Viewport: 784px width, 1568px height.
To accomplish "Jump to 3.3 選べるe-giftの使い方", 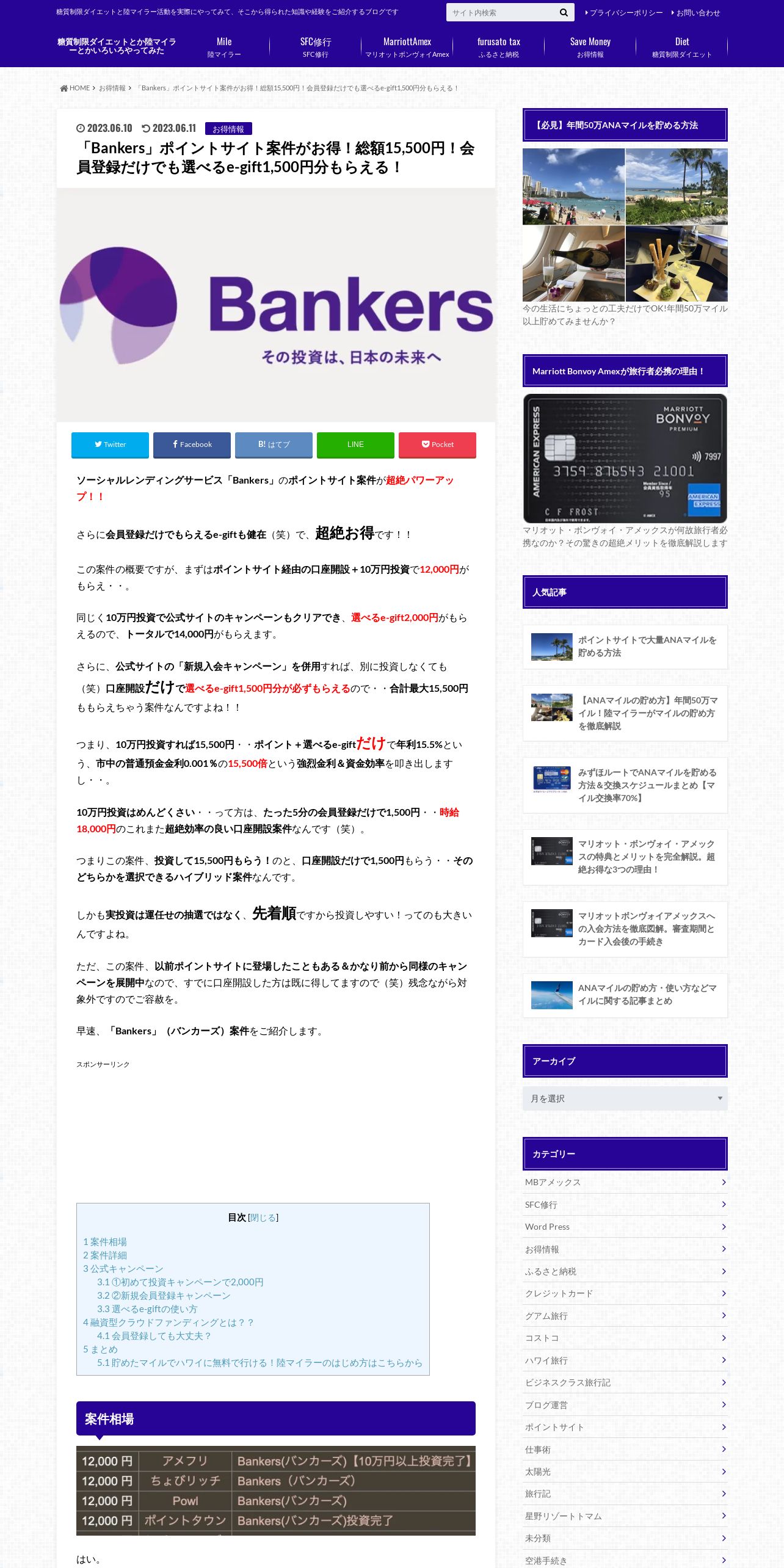I will click(147, 1309).
